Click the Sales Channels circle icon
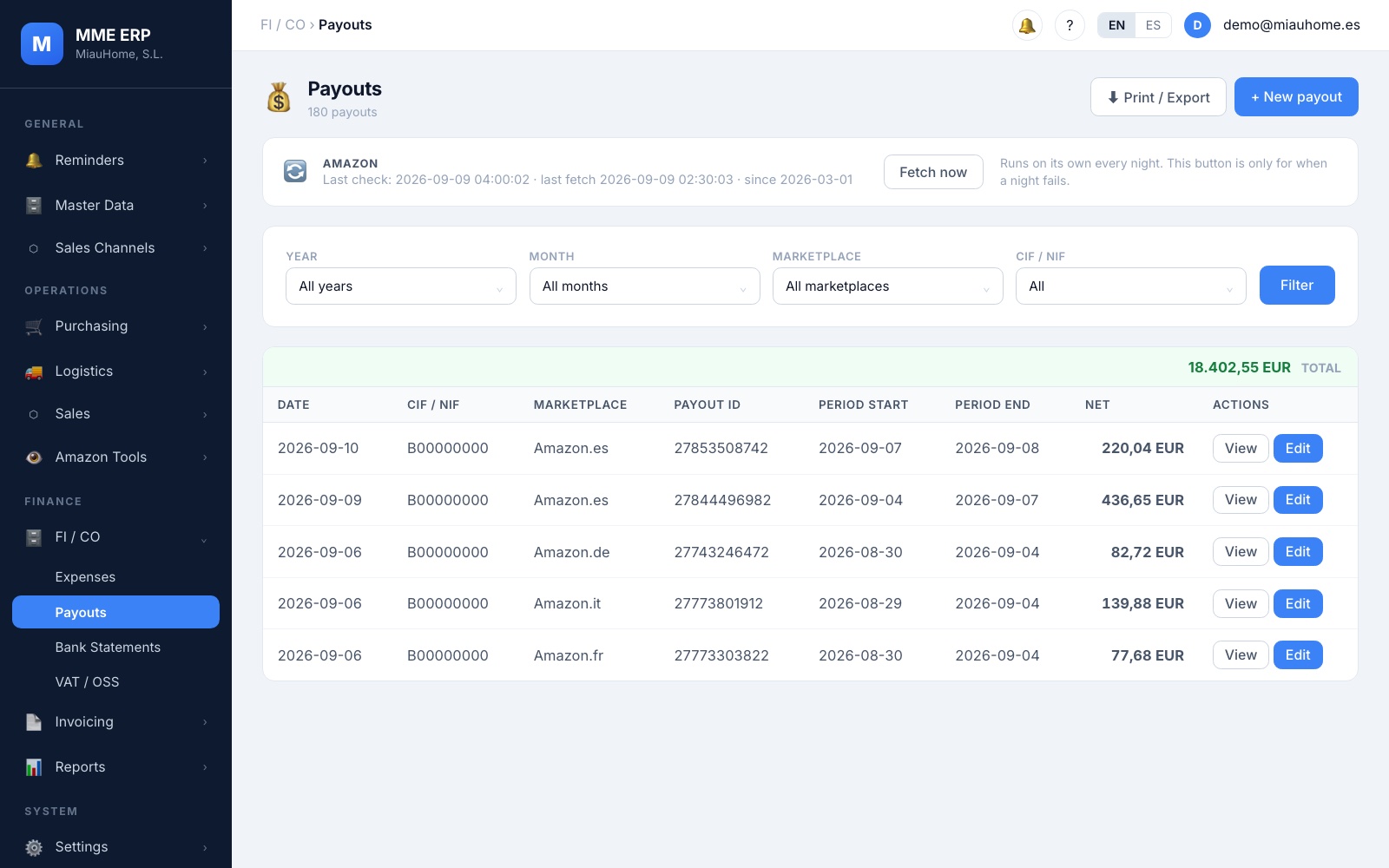Viewport: 1389px width, 868px height. [34, 248]
